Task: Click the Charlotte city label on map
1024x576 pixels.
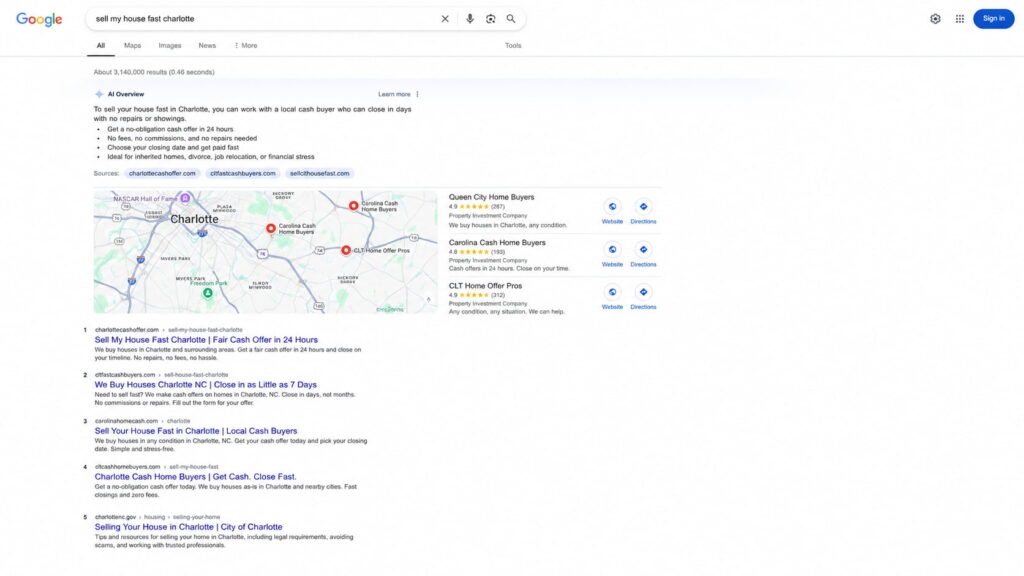Action: tap(194, 219)
